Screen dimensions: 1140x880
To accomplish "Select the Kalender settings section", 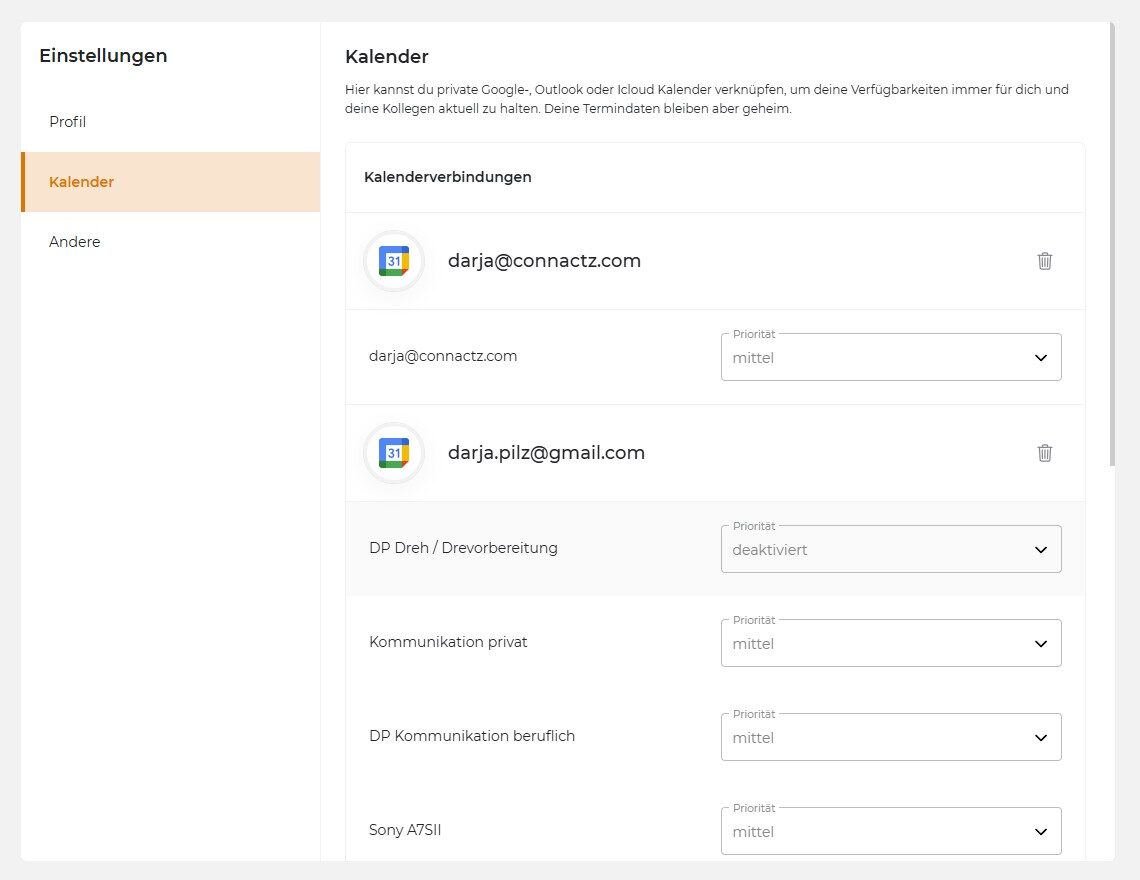I will pos(81,182).
